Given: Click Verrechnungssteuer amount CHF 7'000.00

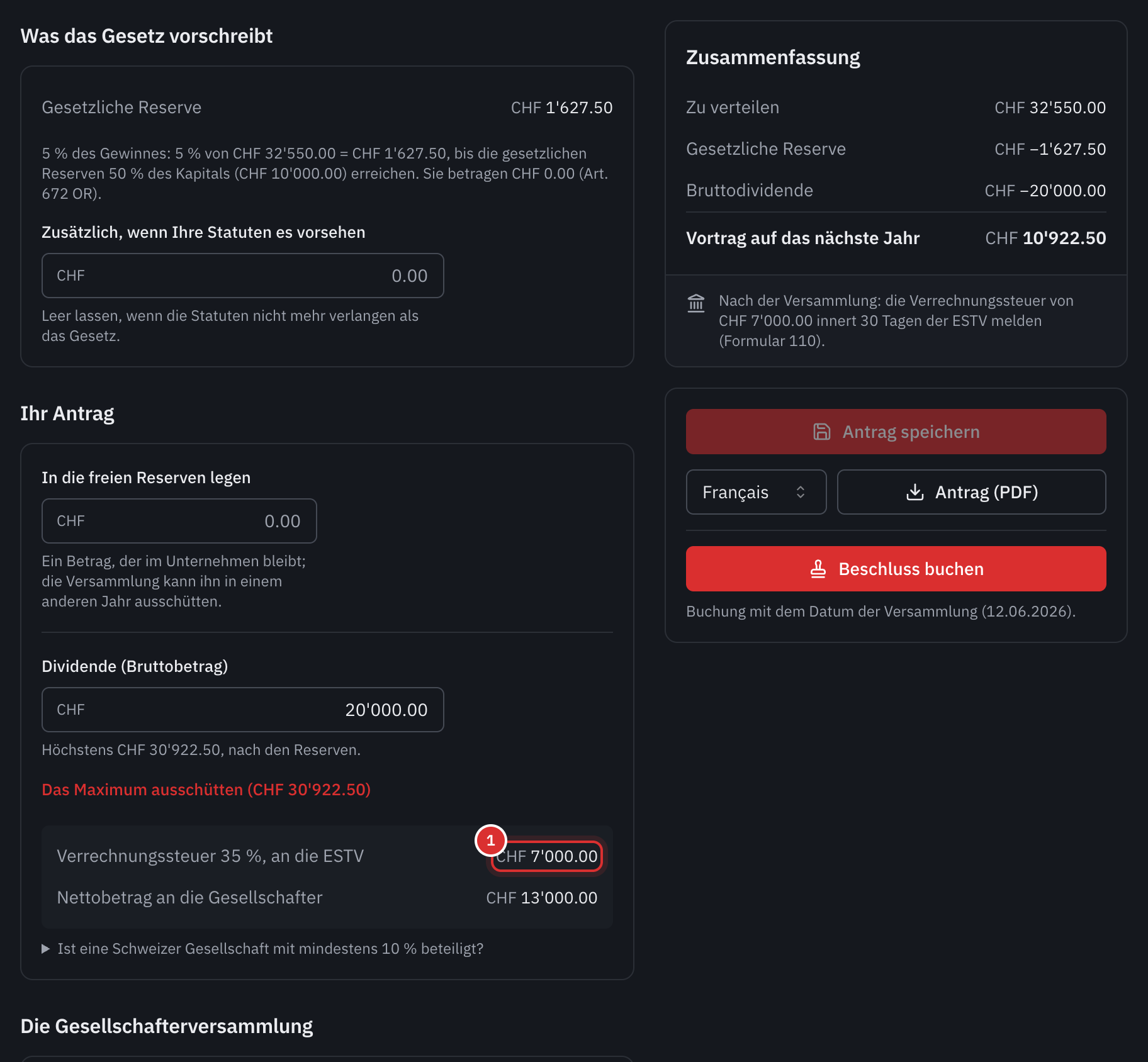Looking at the screenshot, I should (546, 856).
